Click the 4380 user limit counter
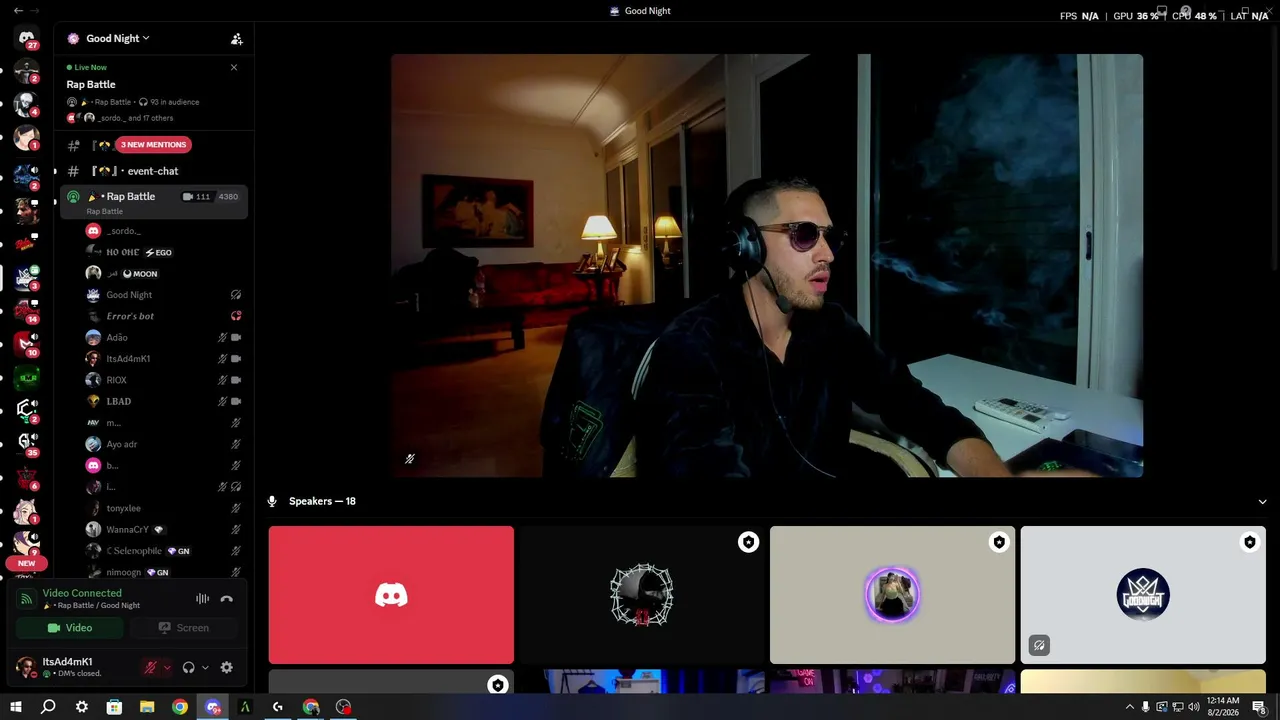 pos(228,197)
